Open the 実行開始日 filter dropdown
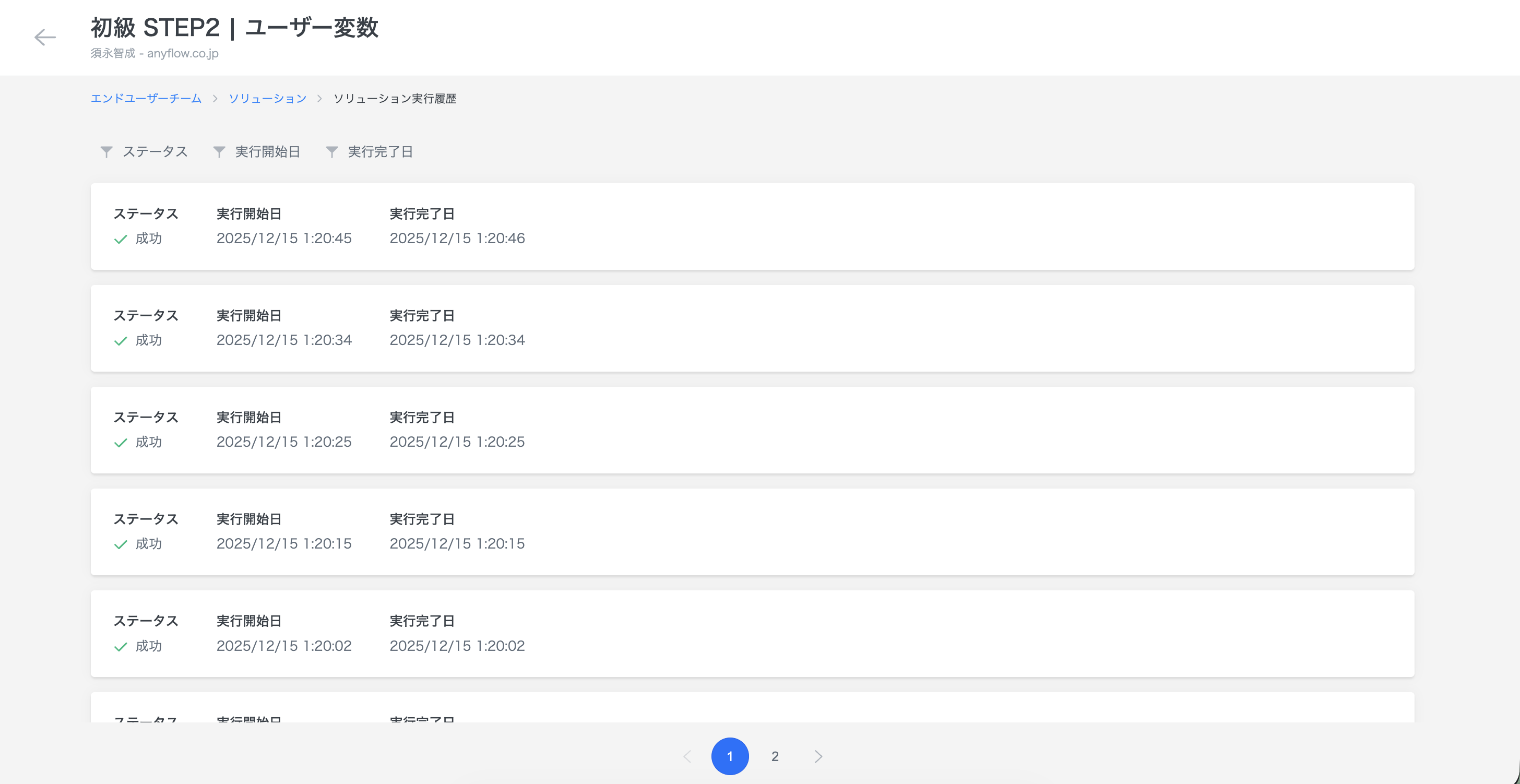 click(267, 152)
